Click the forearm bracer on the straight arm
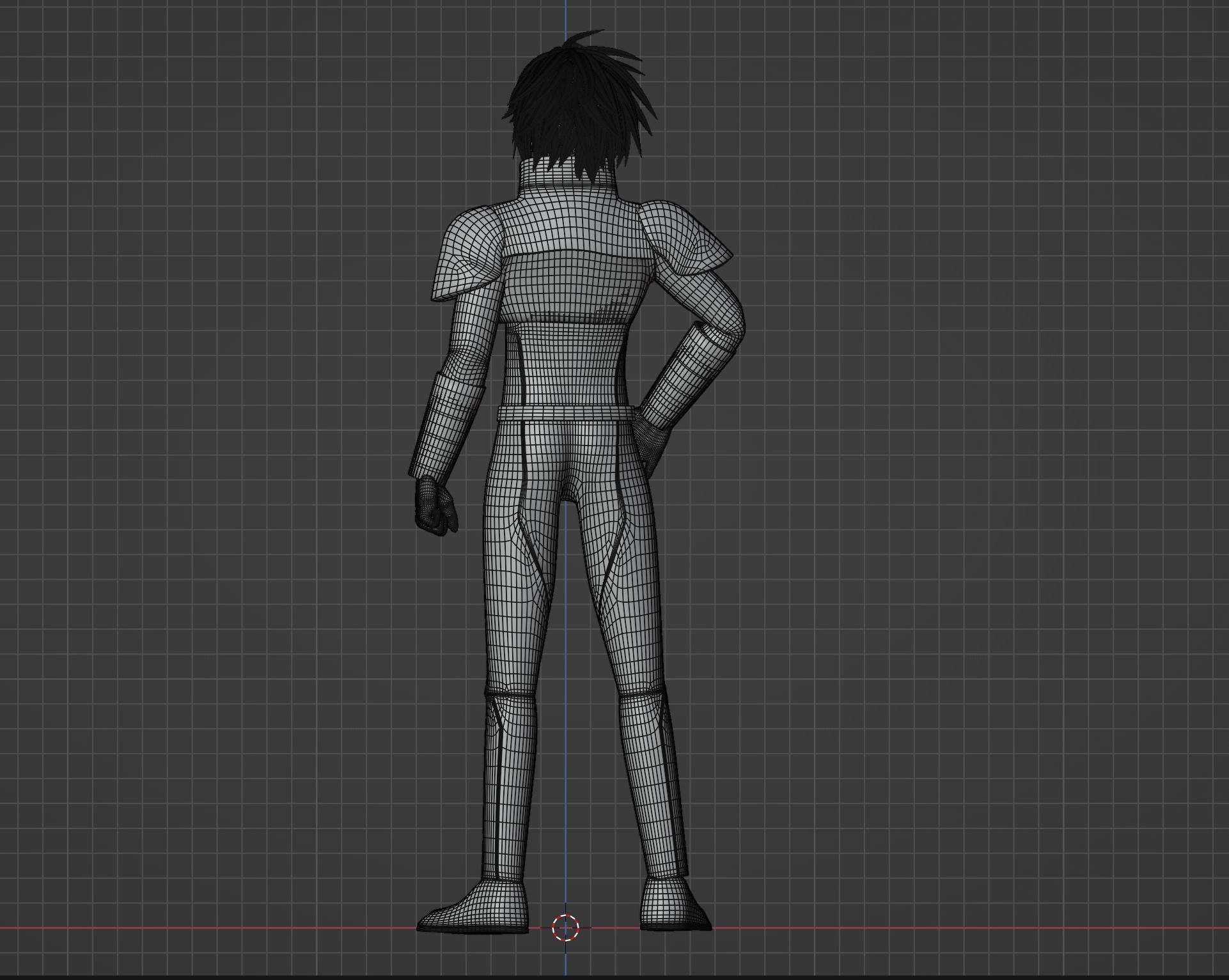Image resolution: width=1229 pixels, height=980 pixels. point(448,425)
